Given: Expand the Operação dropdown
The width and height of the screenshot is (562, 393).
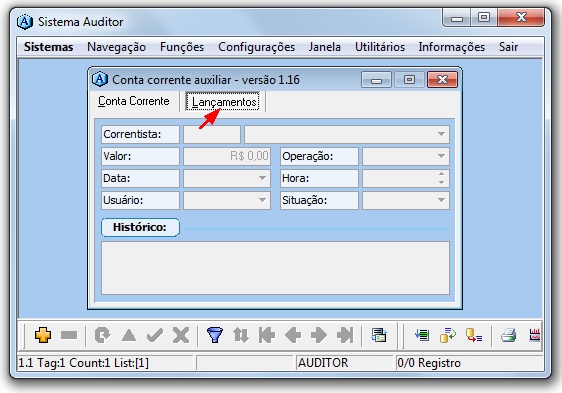Looking at the screenshot, I should (441, 156).
